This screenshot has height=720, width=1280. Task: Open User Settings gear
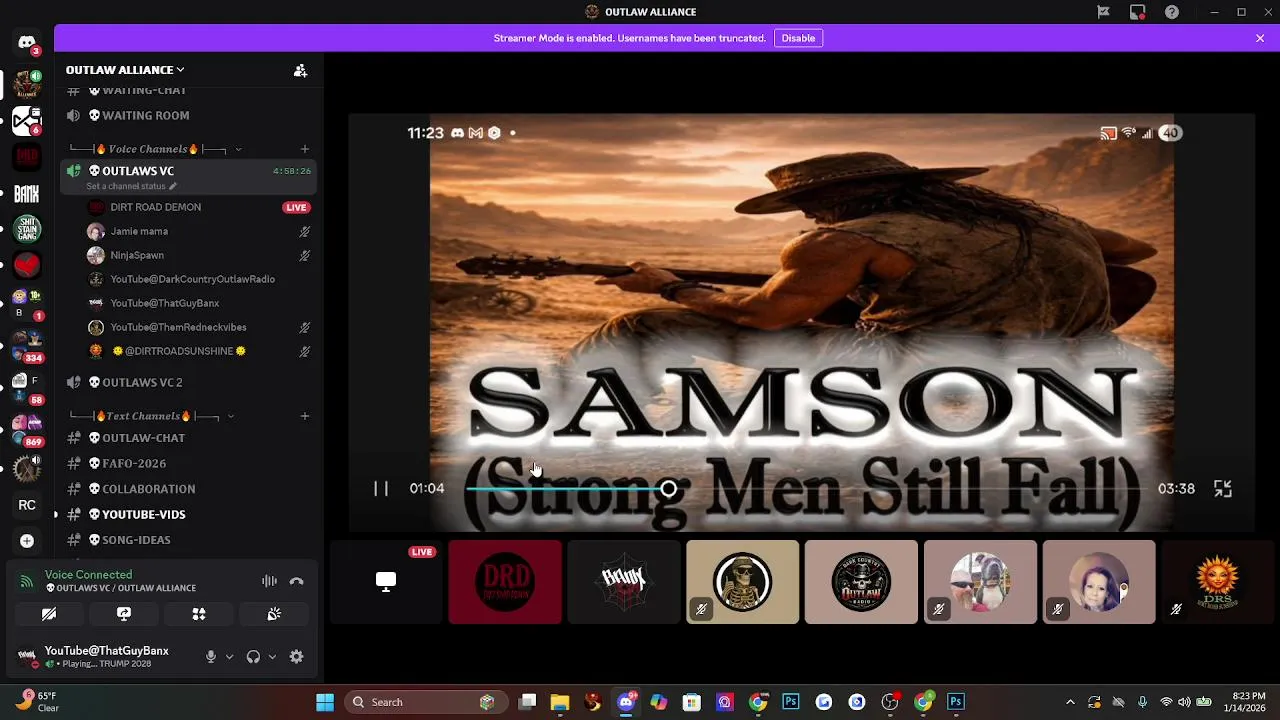point(296,657)
